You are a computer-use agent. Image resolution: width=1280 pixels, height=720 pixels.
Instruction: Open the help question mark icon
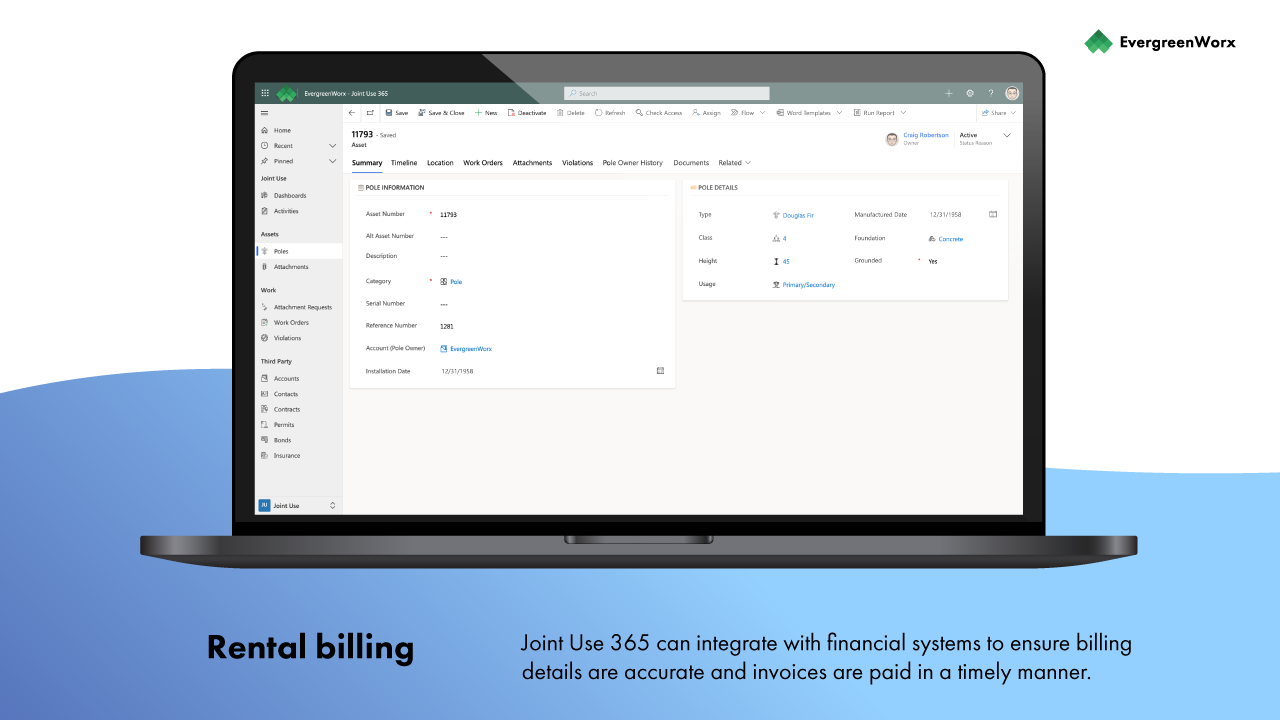pyautogui.click(x=991, y=93)
